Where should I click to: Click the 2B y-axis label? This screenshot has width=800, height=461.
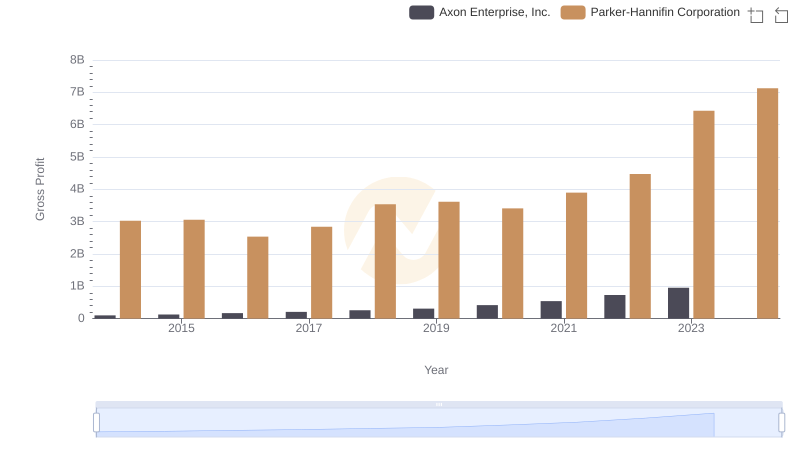tap(77, 253)
